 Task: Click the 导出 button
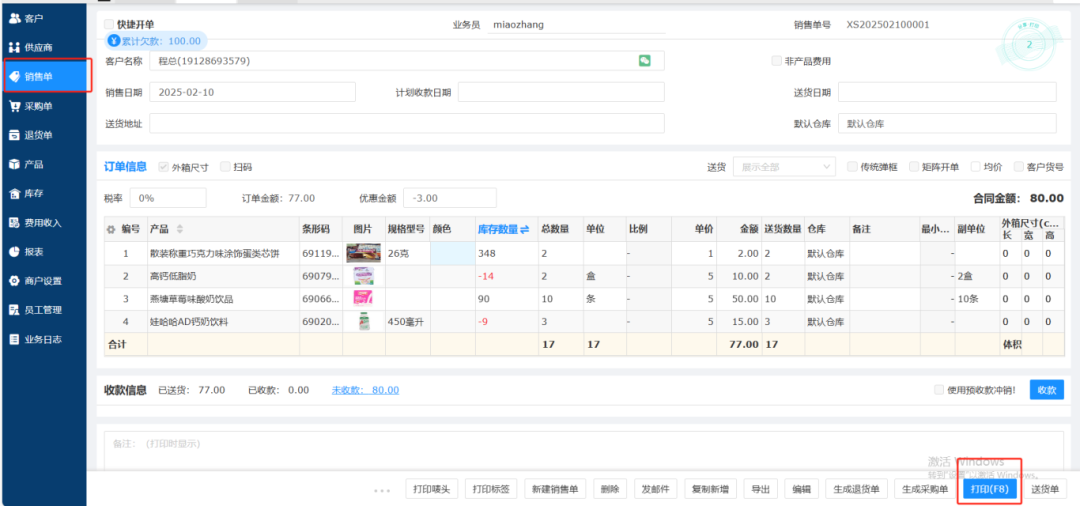coord(760,489)
